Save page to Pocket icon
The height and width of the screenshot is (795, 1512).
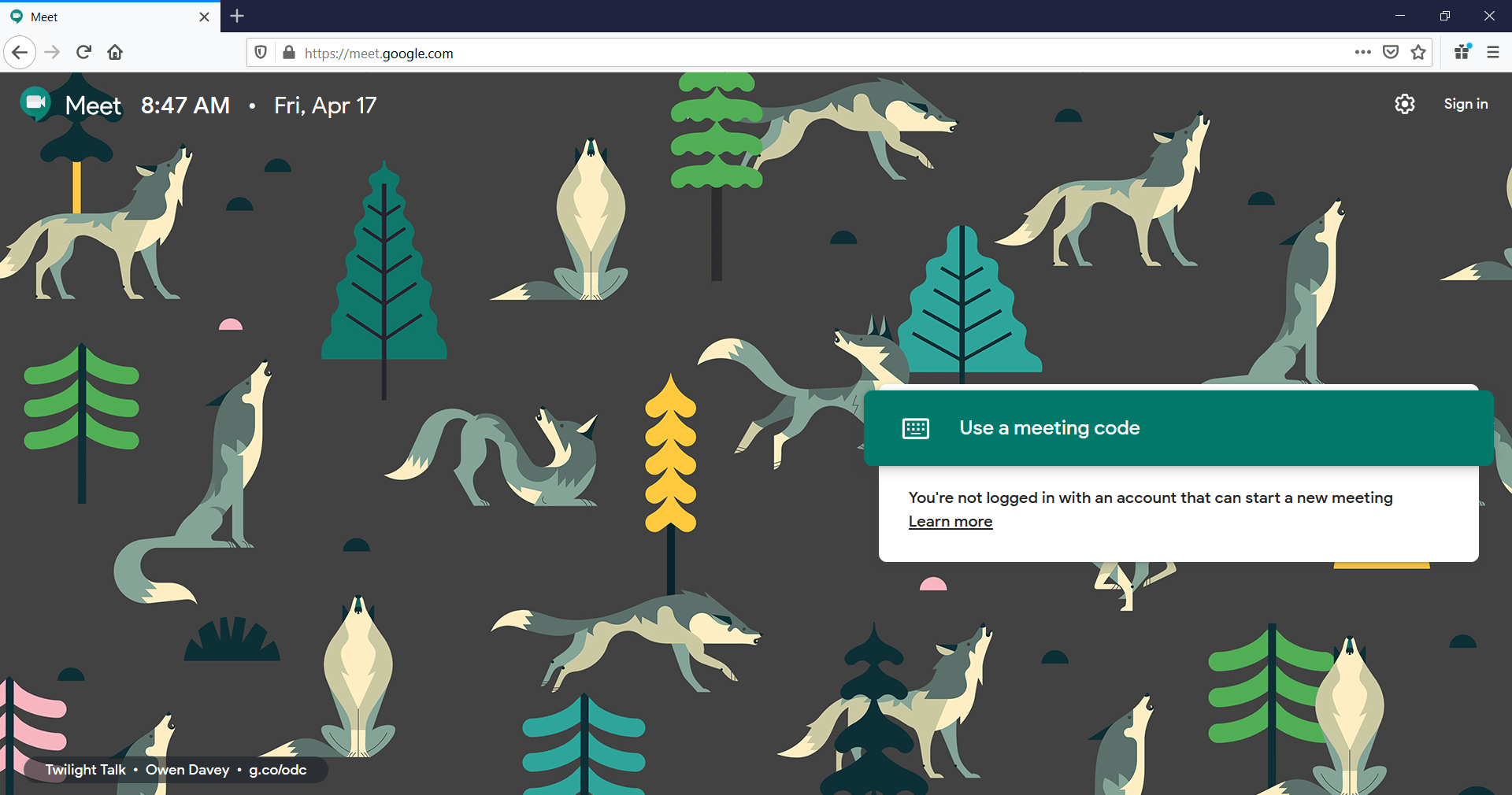1391,53
